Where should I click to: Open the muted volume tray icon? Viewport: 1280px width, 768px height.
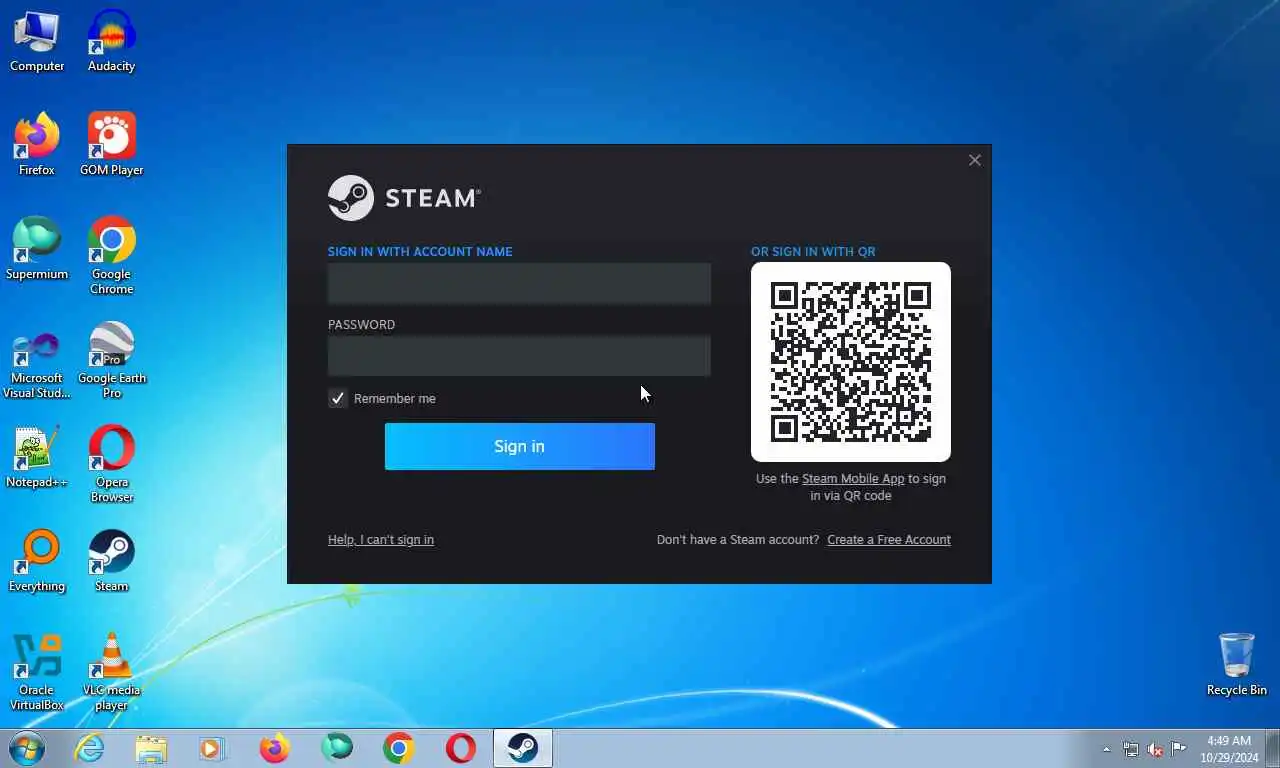coord(1155,749)
